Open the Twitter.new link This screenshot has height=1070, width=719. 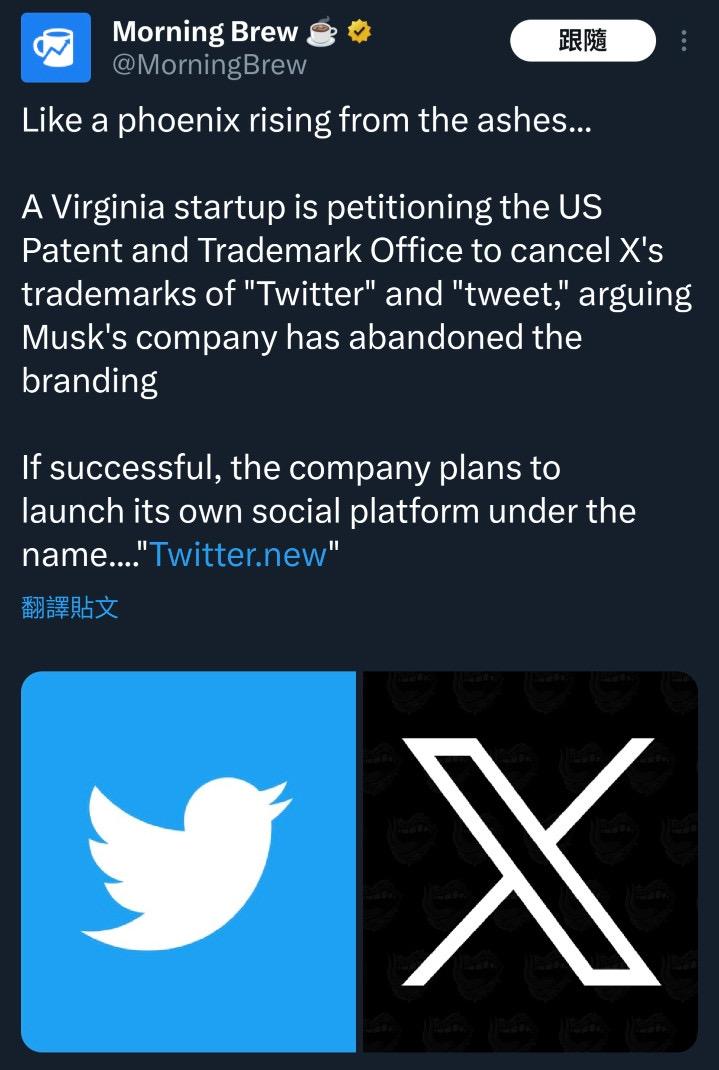click(238, 555)
